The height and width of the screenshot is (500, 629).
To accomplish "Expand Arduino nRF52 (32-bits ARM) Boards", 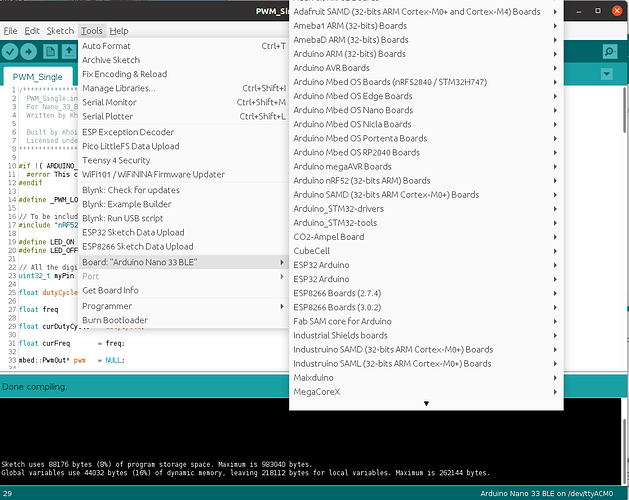I will (x=426, y=181).
